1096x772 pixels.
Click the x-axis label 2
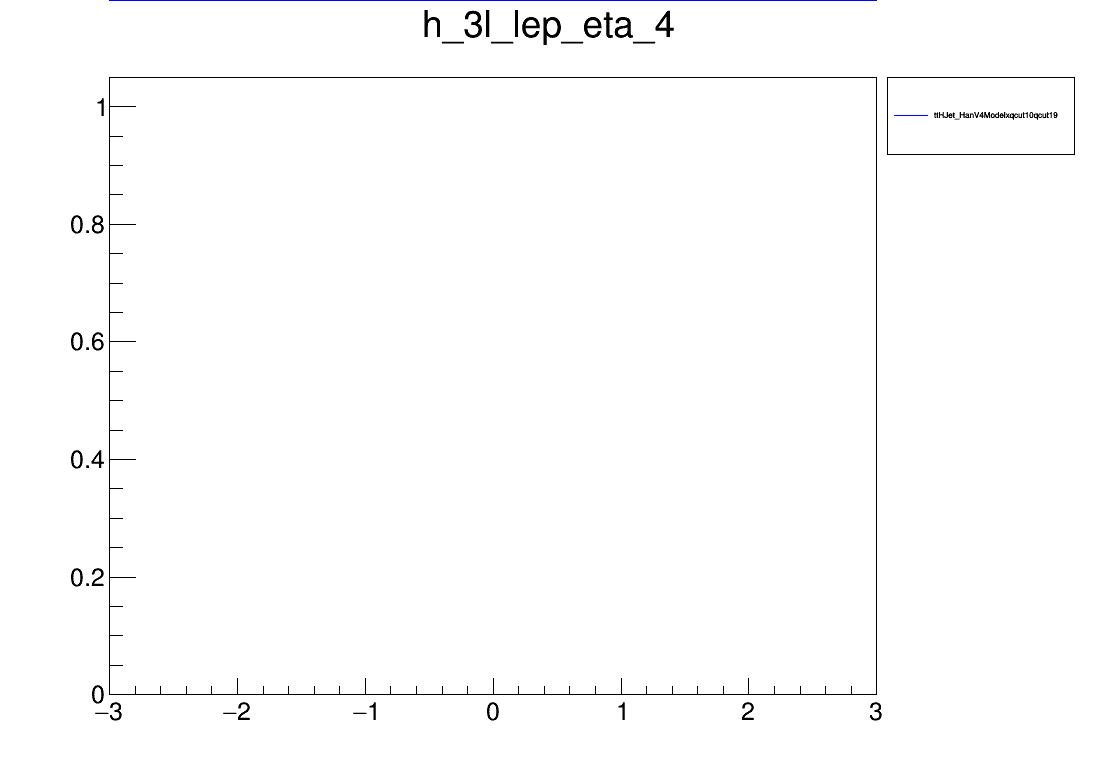click(x=748, y=713)
